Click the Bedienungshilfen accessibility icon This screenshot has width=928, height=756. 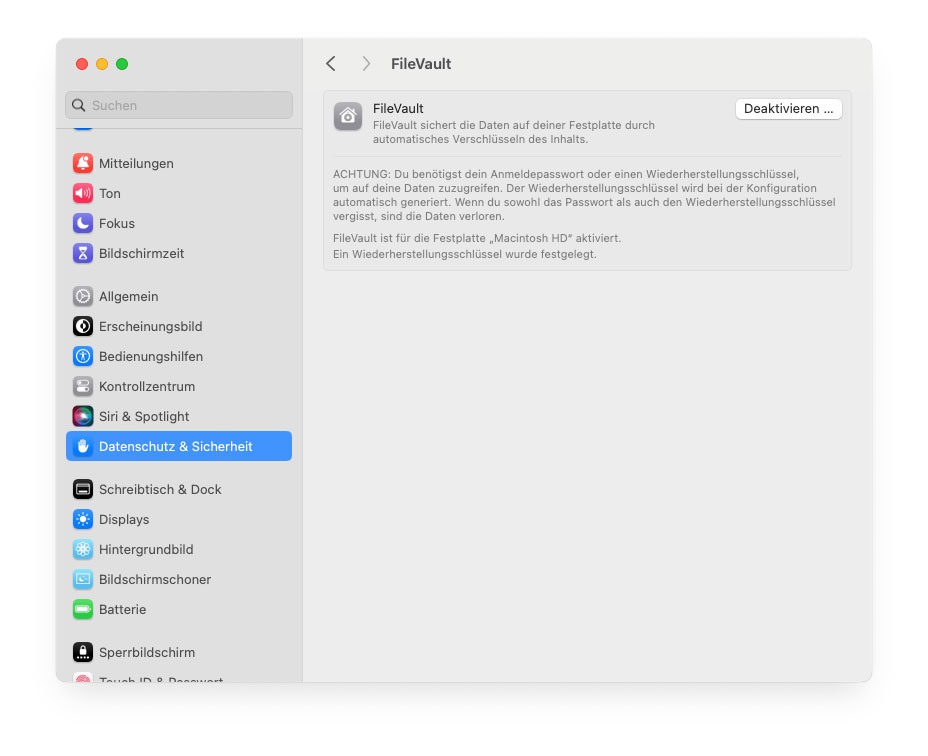(x=83, y=356)
